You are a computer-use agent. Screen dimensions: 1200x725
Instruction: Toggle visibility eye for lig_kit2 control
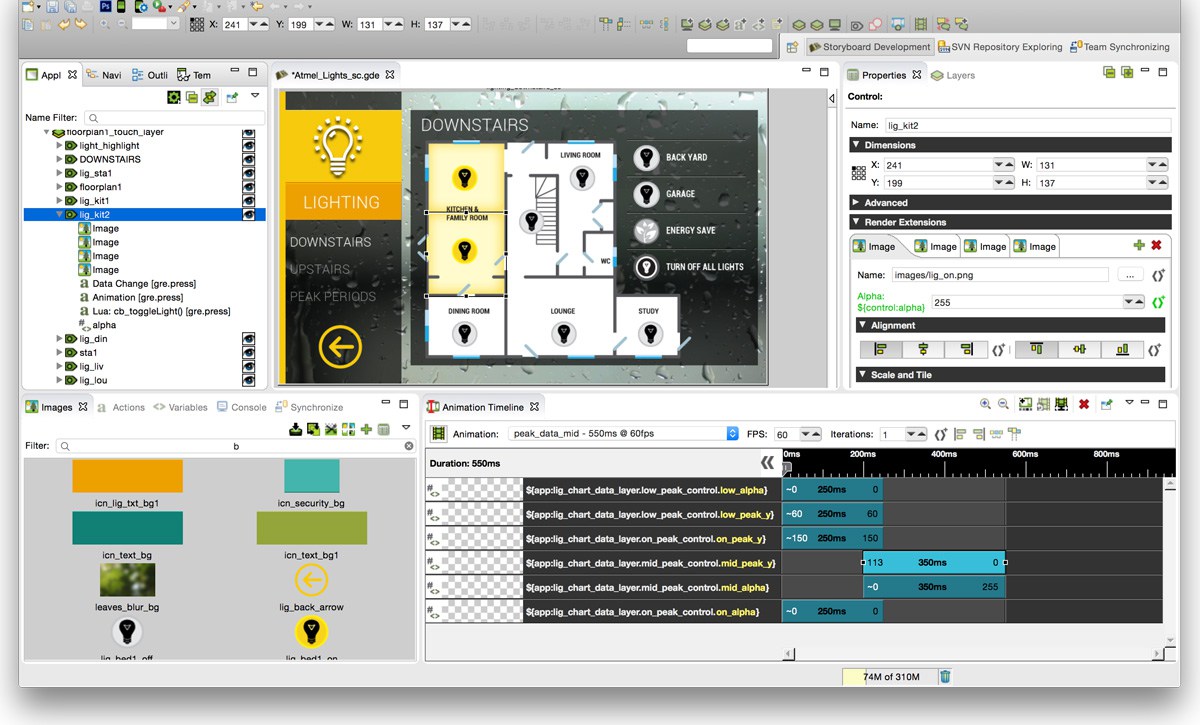click(x=248, y=214)
